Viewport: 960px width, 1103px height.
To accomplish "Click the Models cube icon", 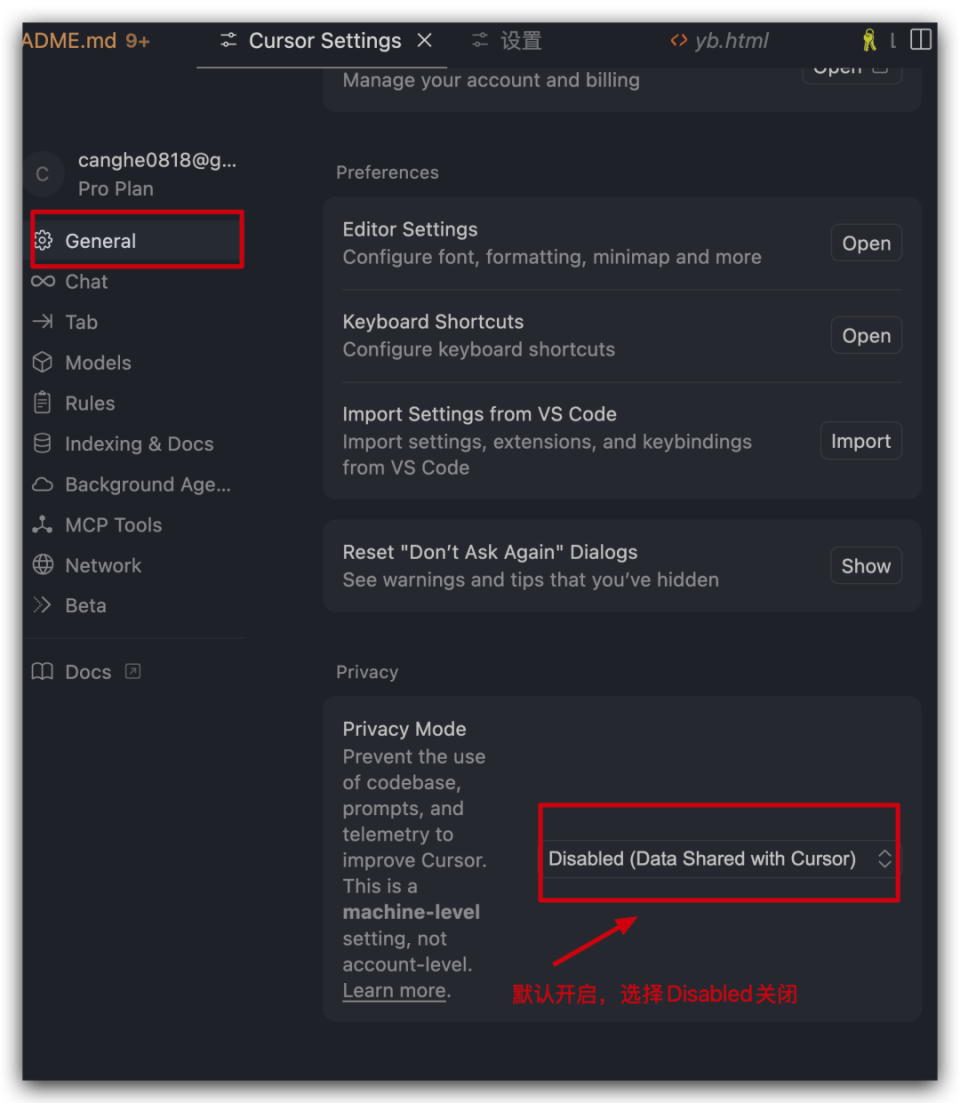I will tap(42, 362).
